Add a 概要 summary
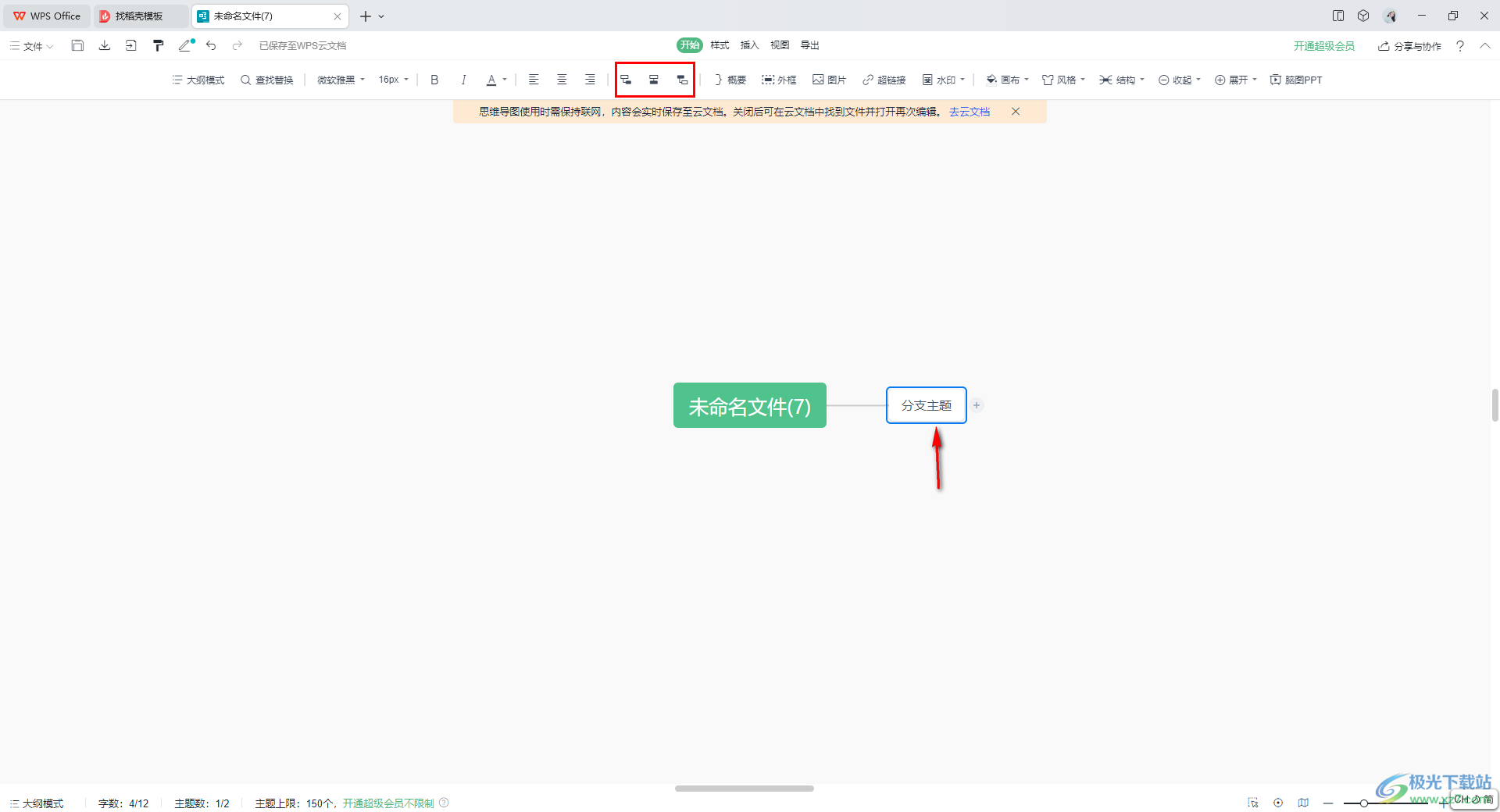Viewport: 1500px width, 812px height. point(730,80)
